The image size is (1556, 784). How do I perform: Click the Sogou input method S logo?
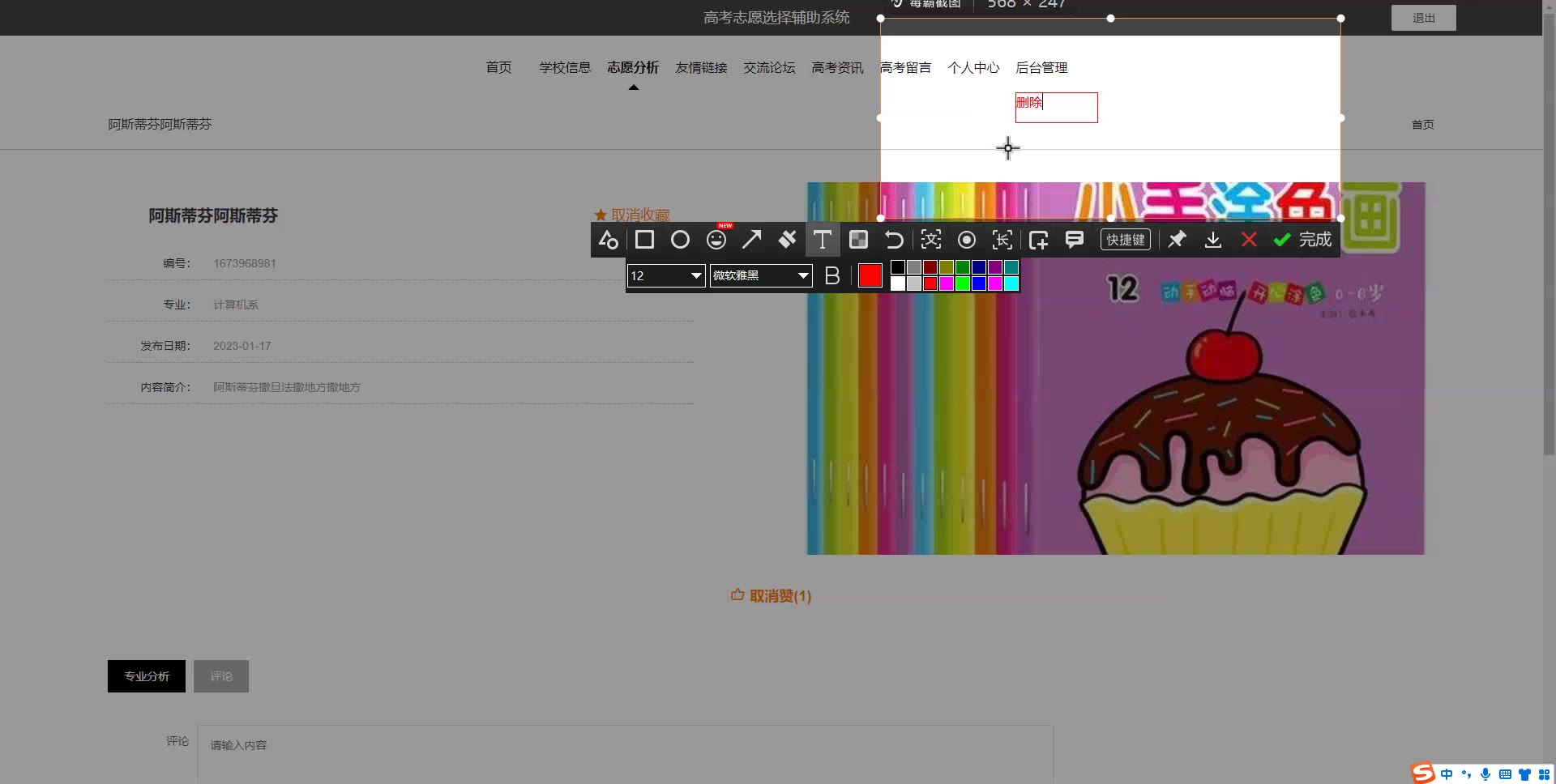pyautogui.click(x=1423, y=773)
